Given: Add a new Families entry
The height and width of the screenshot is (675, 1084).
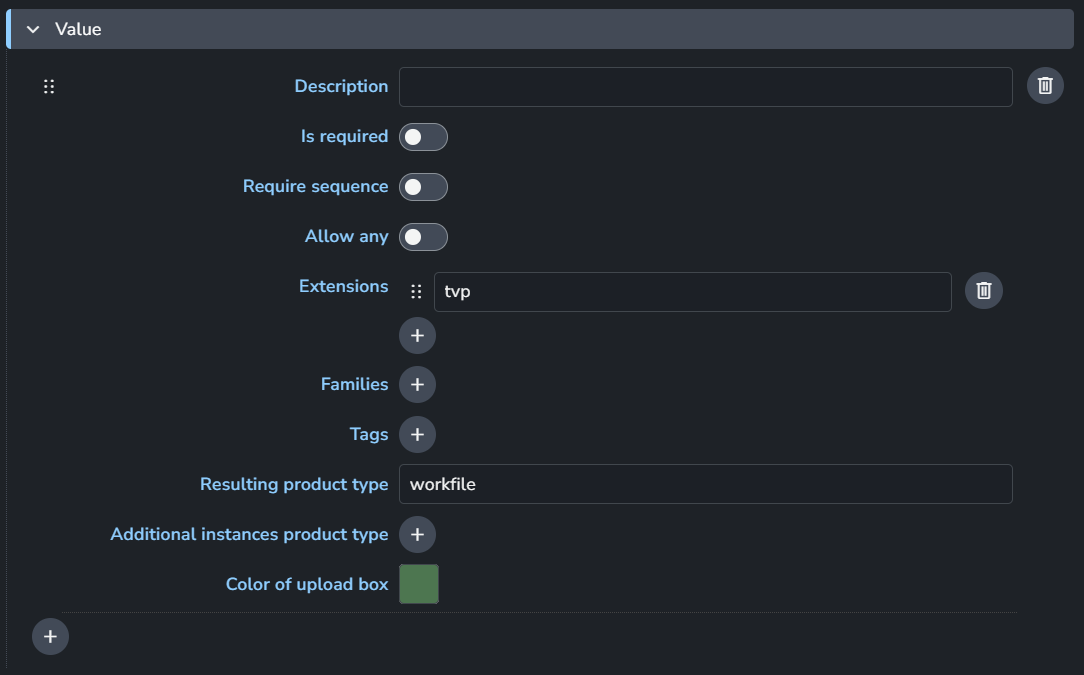Looking at the screenshot, I should (x=417, y=384).
